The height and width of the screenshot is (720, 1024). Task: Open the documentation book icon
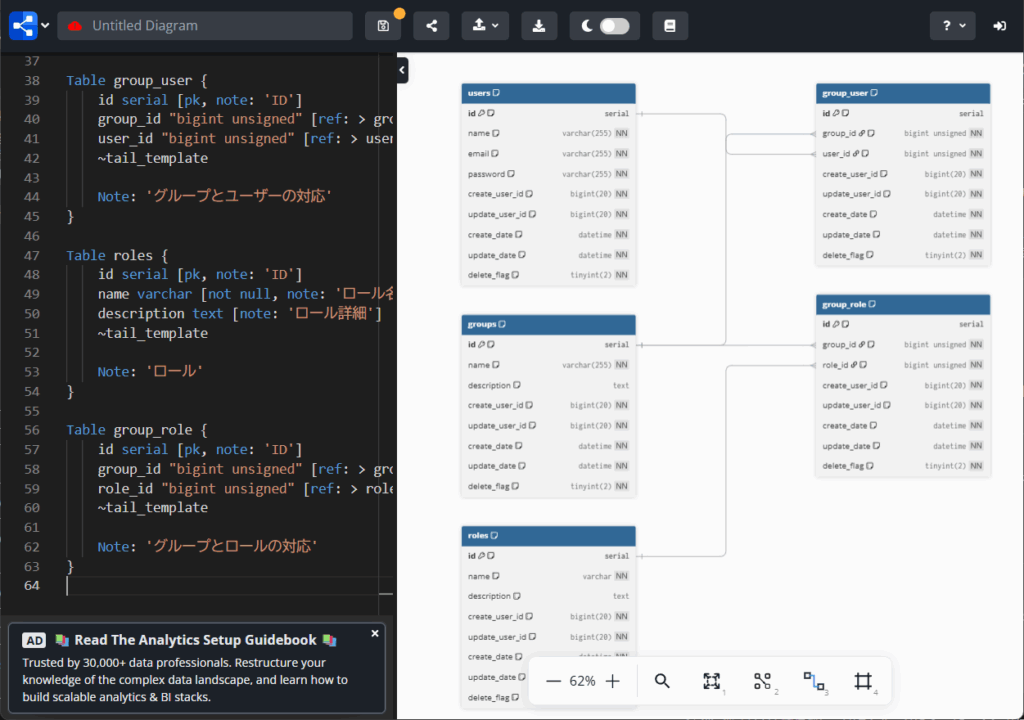[670, 26]
